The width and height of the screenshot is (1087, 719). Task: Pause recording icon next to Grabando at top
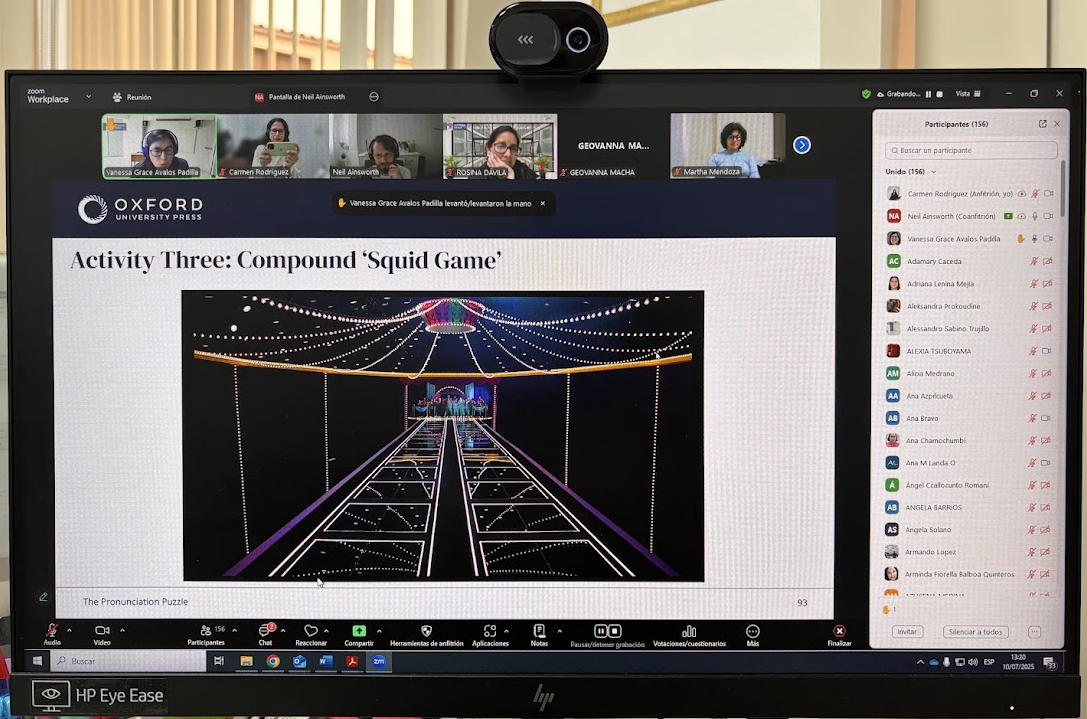click(928, 94)
